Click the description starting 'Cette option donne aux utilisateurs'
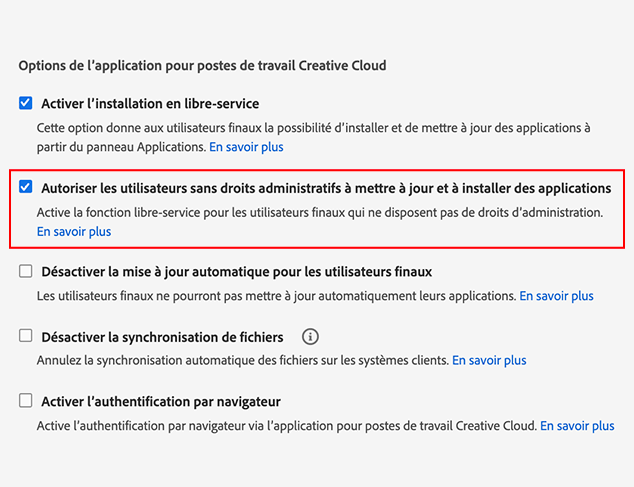Viewport: 634px width, 487px height. 313,128
